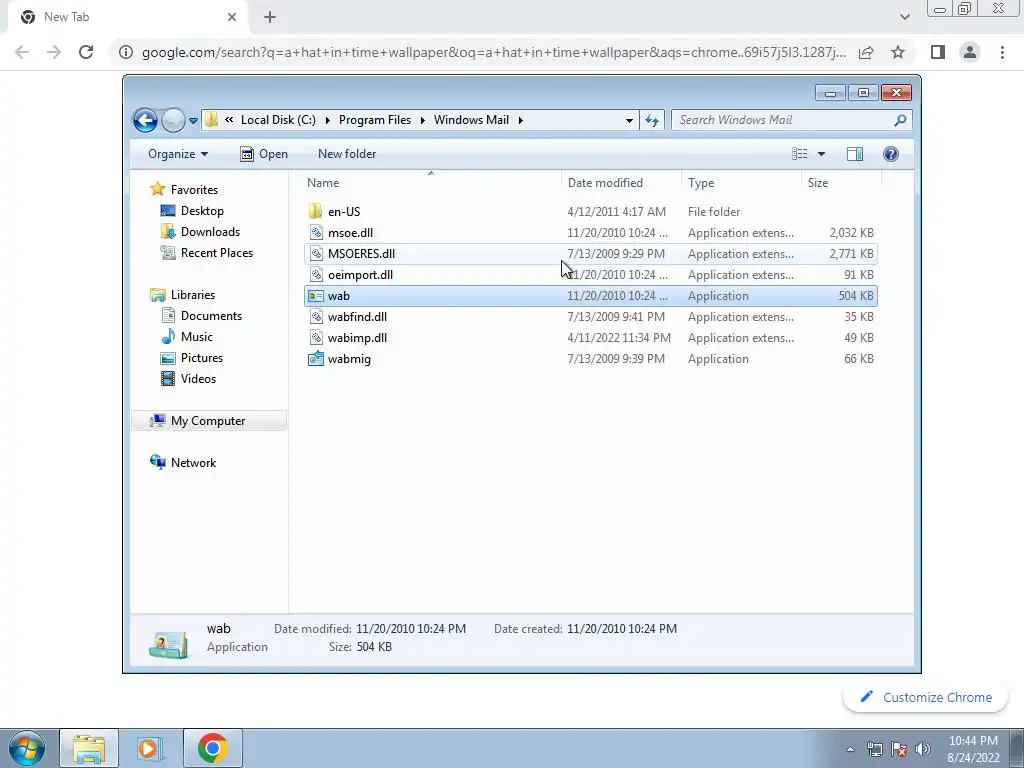1024x768 pixels.
Task: Open address bar previous locations dropdown
Action: (629, 120)
